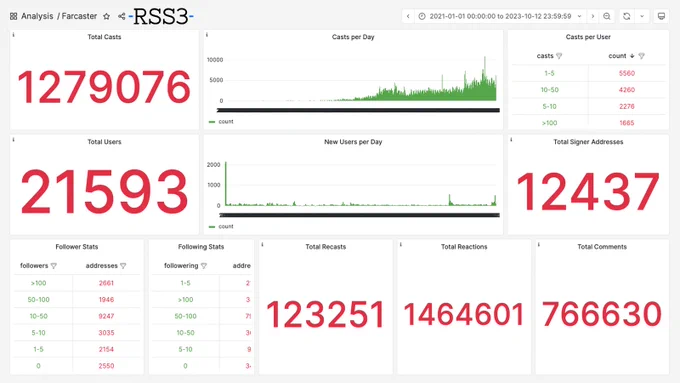Viewport: 680px width, 383px height.
Task: Select the 766630 total comments value
Action: [x=602, y=314]
